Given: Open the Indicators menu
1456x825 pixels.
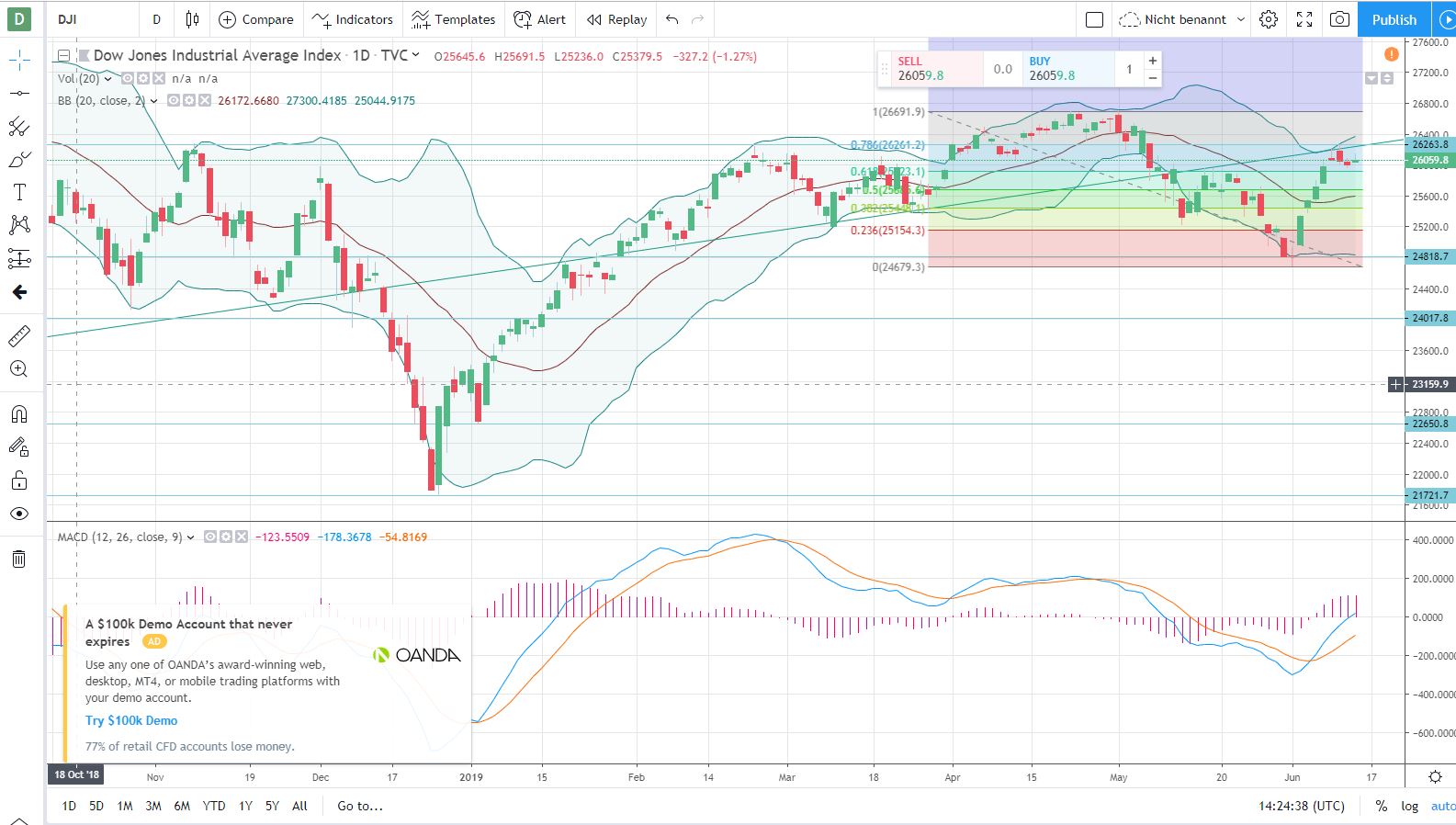Looking at the screenshot, I should click(x=352, y=19).
